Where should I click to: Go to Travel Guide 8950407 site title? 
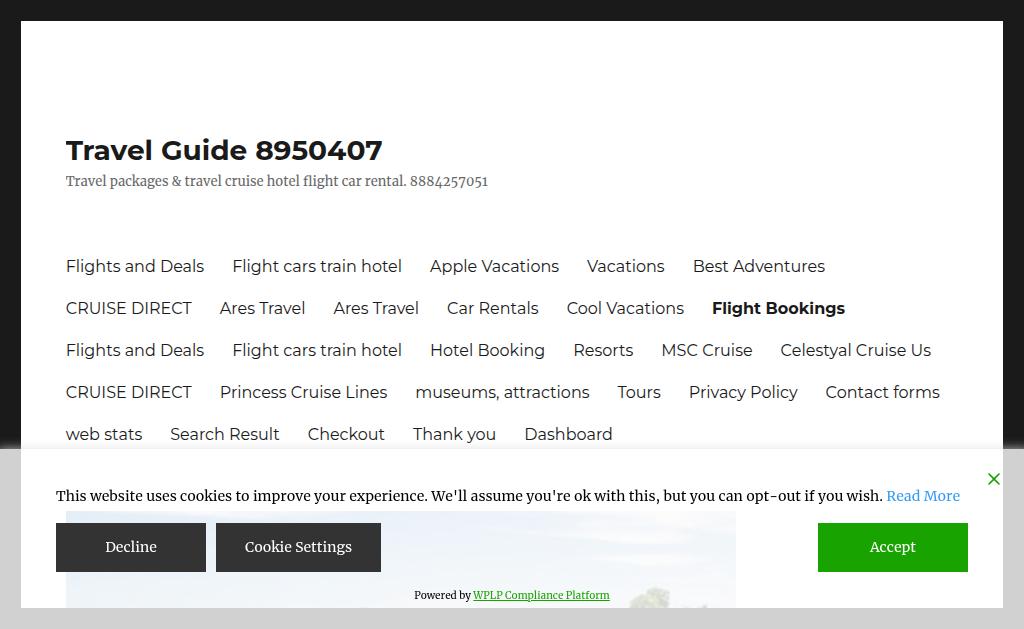pos(224,150)
